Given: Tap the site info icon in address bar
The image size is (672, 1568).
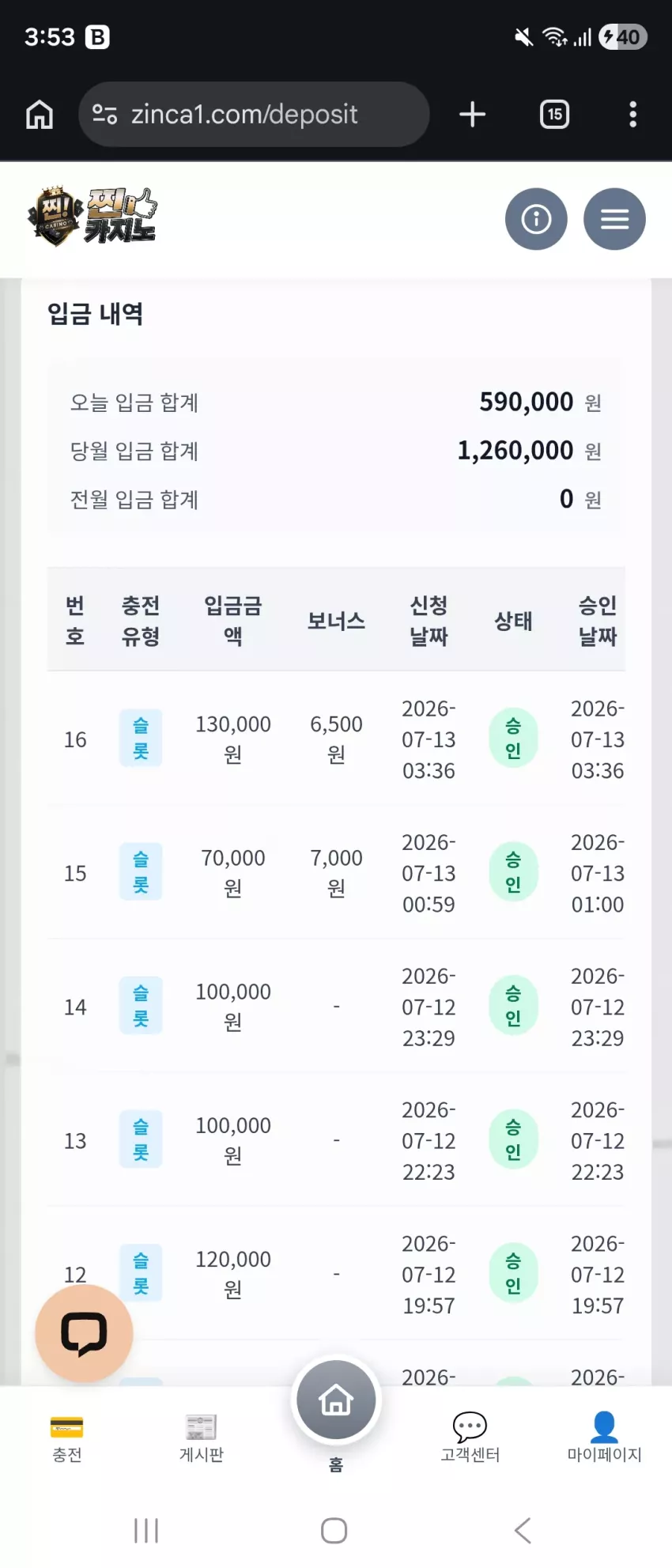Looking at the screenshot, I should coord(105,115).
